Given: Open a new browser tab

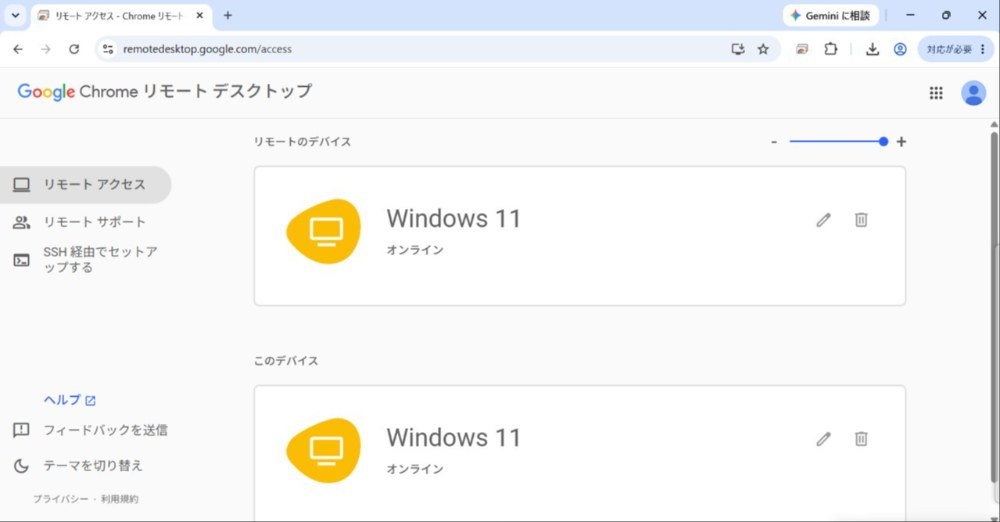Looking at the screenshot, I should pyautogui.click(x=228, y=15).
